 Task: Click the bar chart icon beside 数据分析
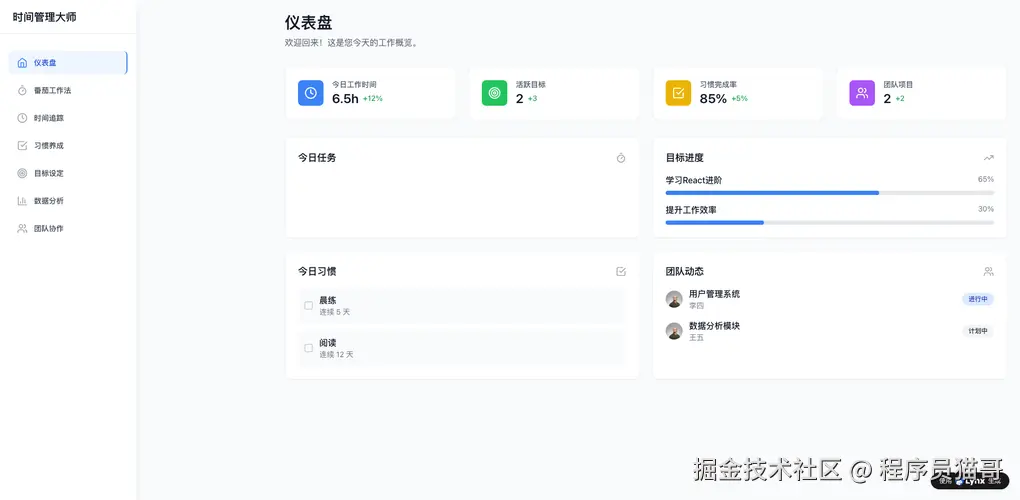[x=22, y=201]
